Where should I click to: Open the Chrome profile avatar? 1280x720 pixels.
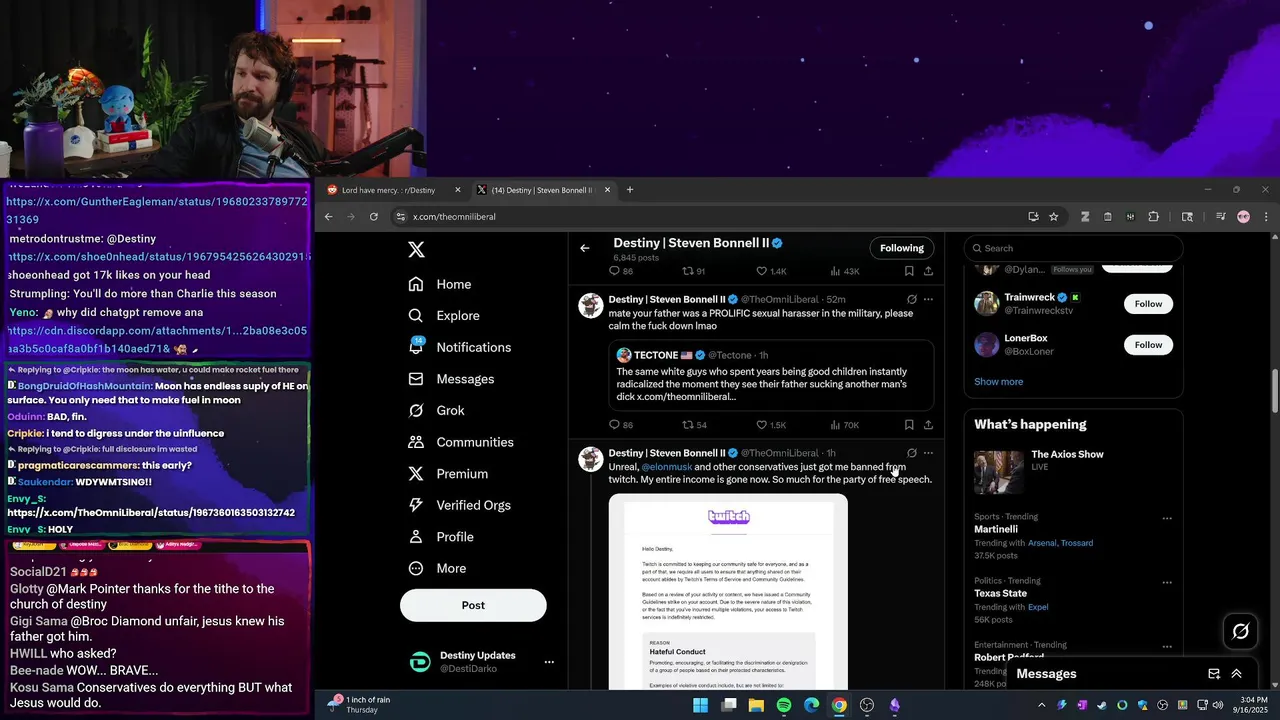coord(1243,217)
